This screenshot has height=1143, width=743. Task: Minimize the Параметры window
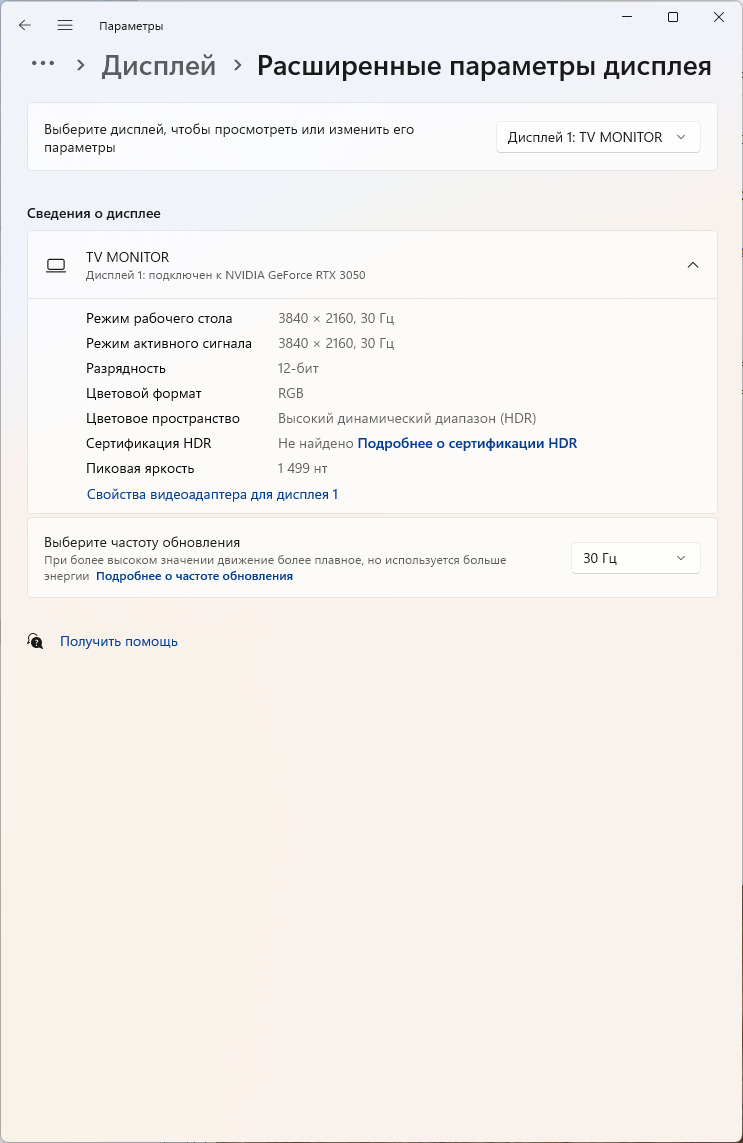coord(627,17)
